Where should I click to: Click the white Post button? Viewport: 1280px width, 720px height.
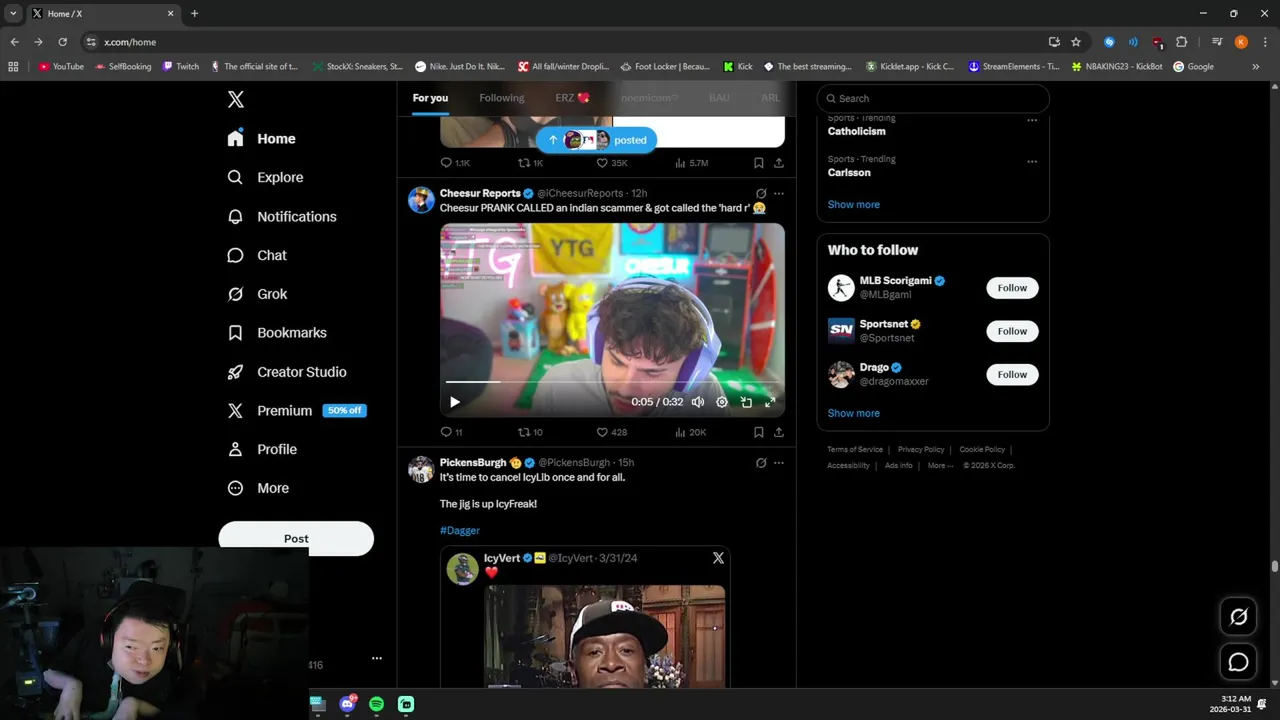tap(296, 538)
